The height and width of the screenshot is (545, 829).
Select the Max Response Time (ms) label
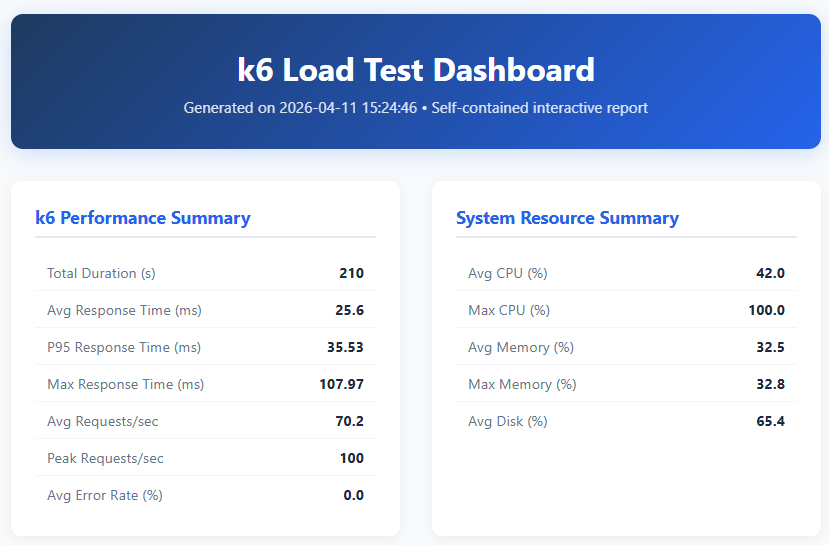point(125,384)
